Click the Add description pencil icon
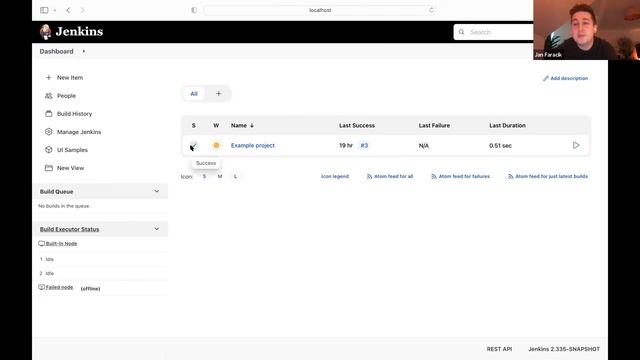This screenshot has height=360, width=640. (x=546, y=78)
